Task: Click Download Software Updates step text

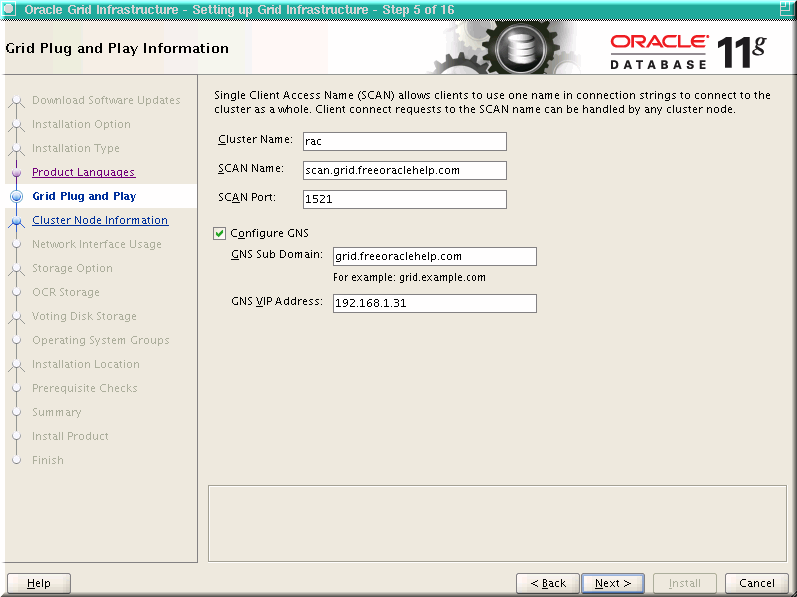Action: pos(106,100)
